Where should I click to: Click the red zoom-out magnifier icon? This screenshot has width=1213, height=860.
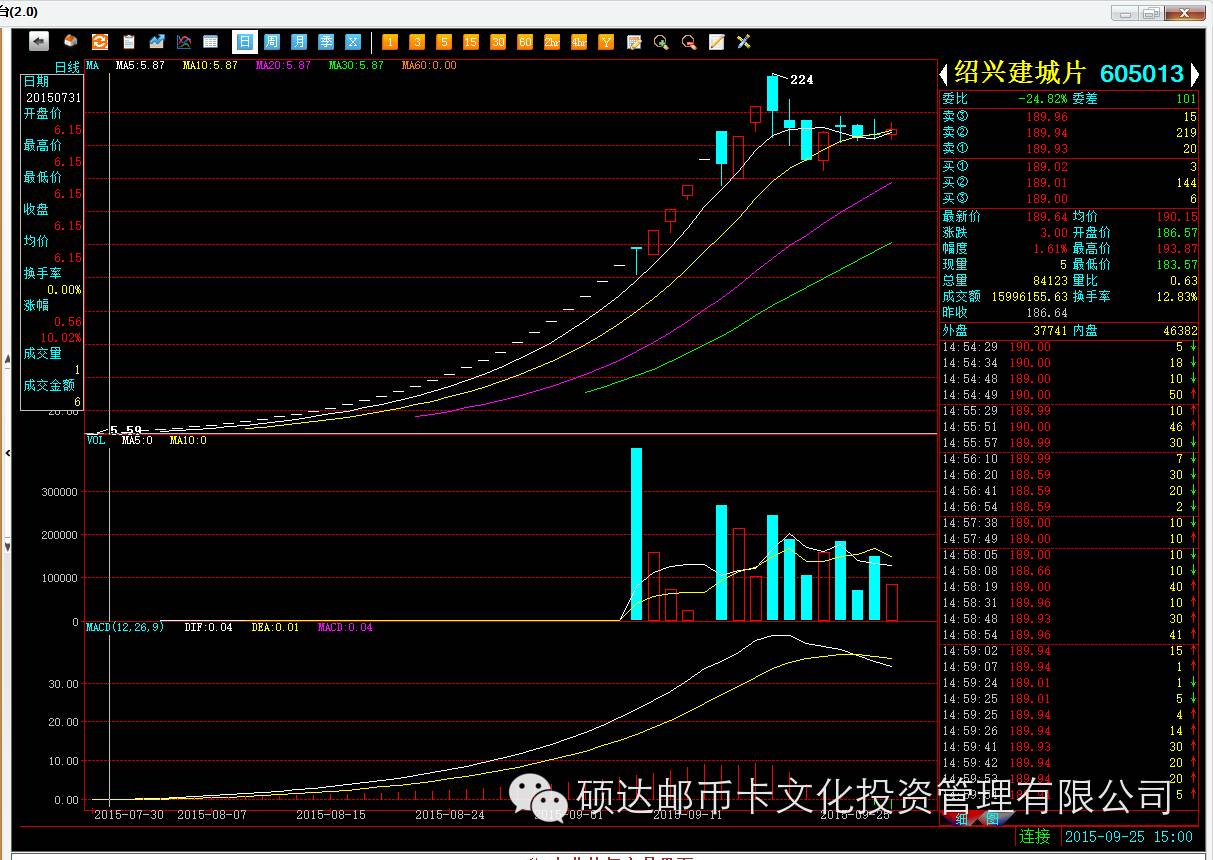click(x=688, y=42)
